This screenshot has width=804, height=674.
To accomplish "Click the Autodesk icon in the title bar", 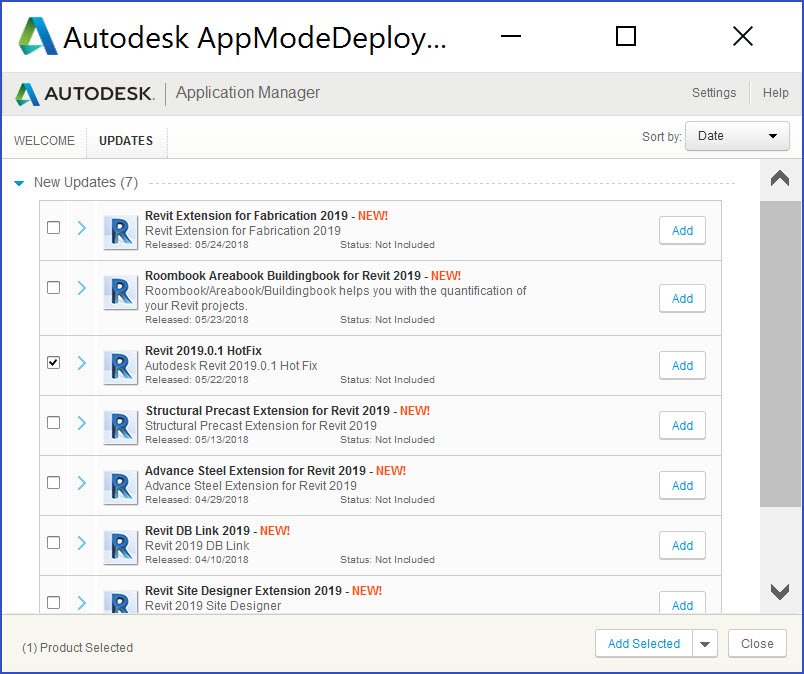I will [x=37, y=36].
